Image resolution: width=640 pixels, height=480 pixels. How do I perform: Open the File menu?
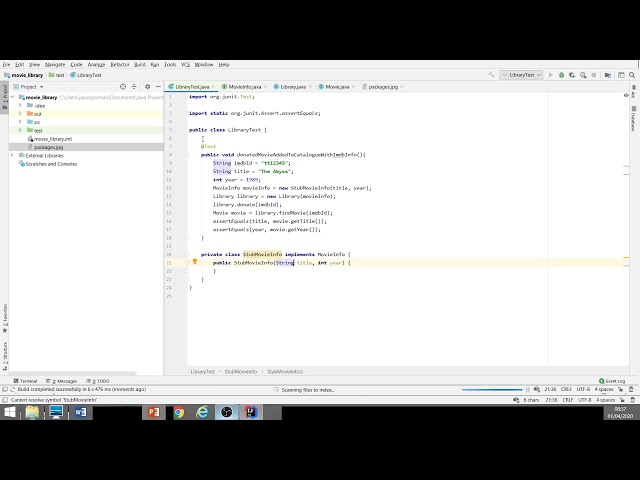(6, 64)
